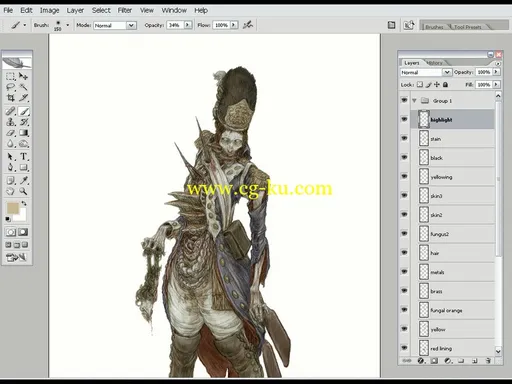This screenshot has height=384, width=512.
Task: Open Tool Presets tab in palette well
Action: pyautogui.click(x=468, y=27)
